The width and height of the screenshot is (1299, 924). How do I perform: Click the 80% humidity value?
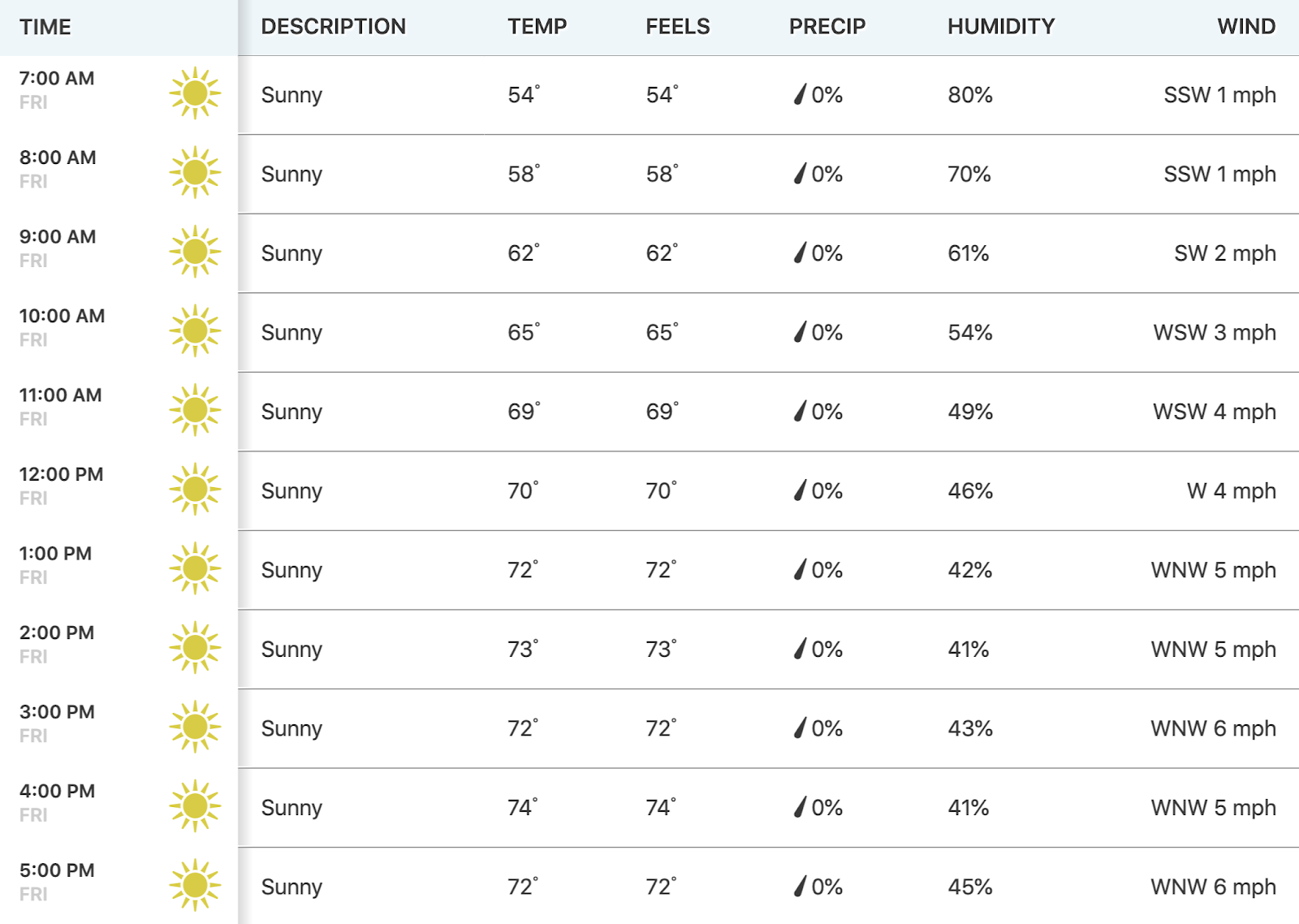(970, 95)
